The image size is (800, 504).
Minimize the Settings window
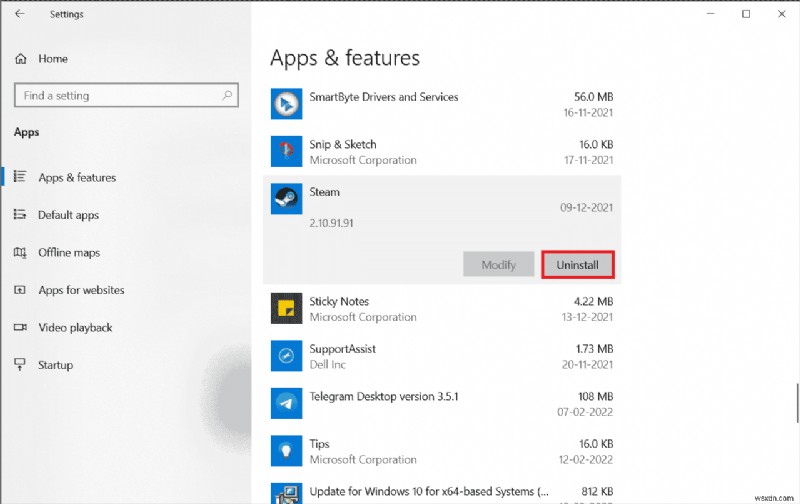[x=710, y=14]
